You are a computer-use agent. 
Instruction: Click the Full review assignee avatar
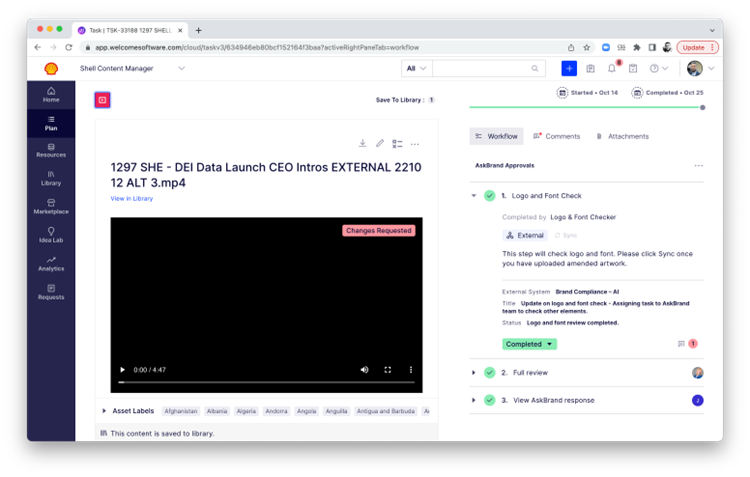point(698,372)
